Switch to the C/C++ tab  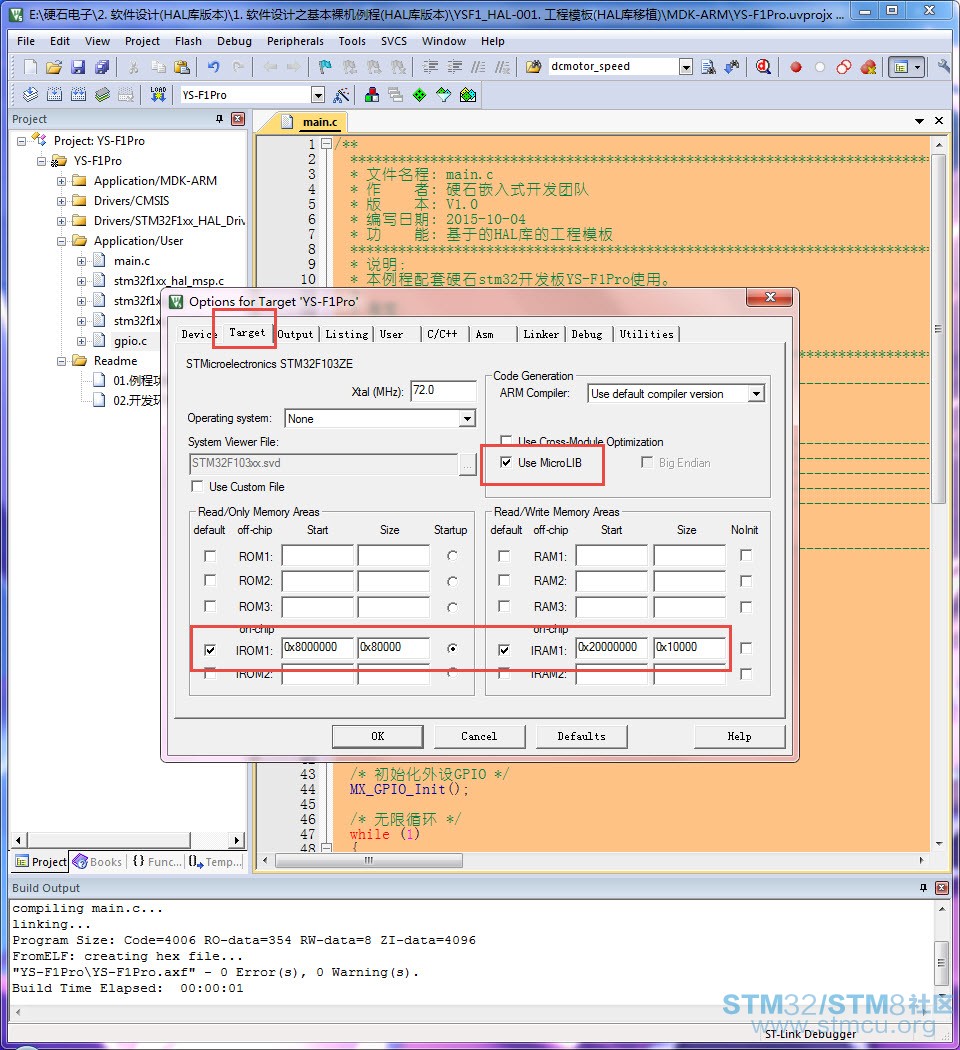pos(443,334)
